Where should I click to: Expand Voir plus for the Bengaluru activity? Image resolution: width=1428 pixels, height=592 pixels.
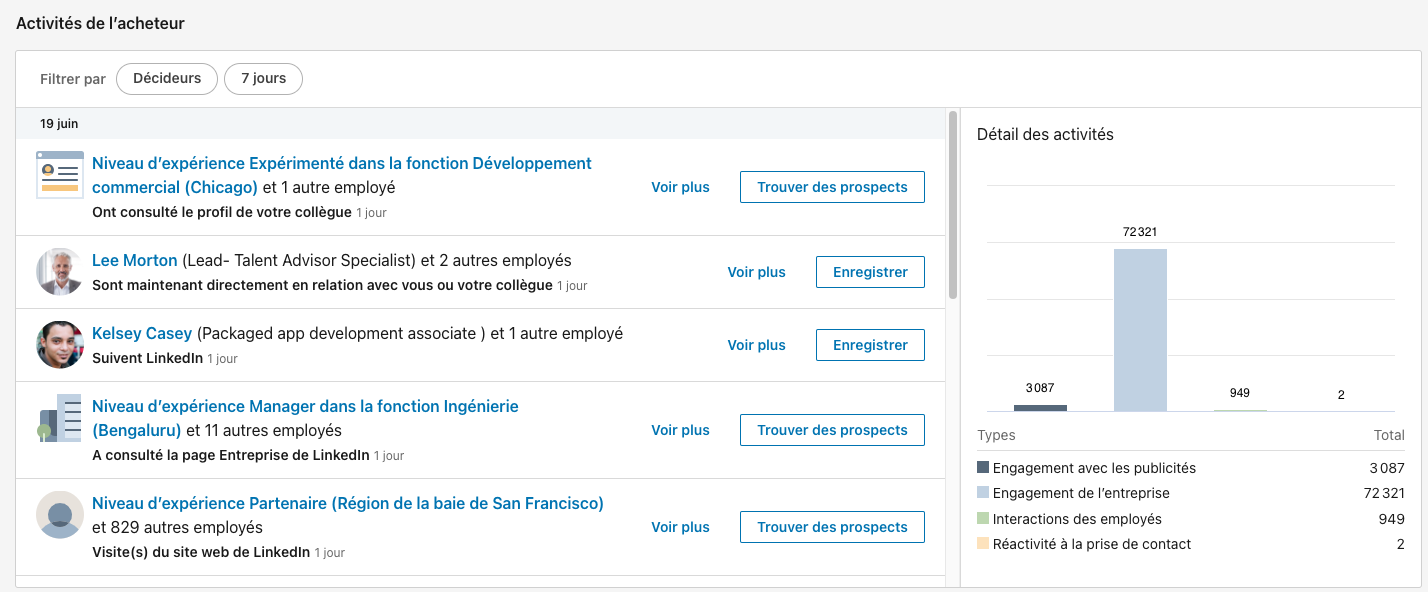click(680, 430)
